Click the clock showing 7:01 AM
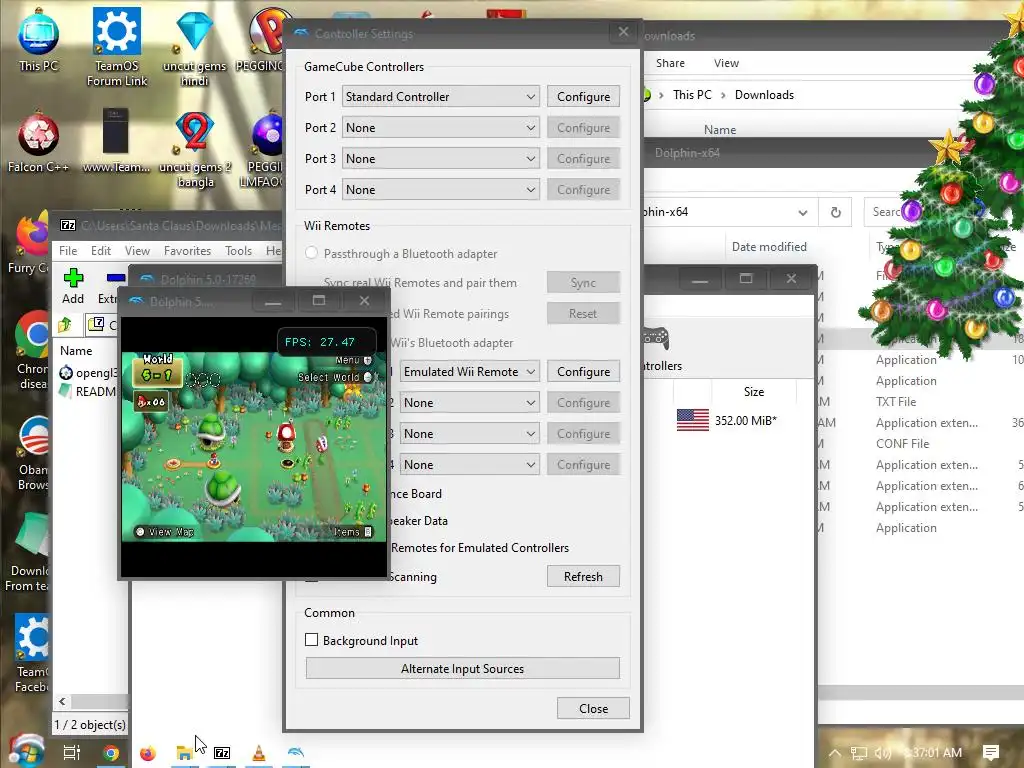This screenshot has height=768, width=1024. point(933,752)
